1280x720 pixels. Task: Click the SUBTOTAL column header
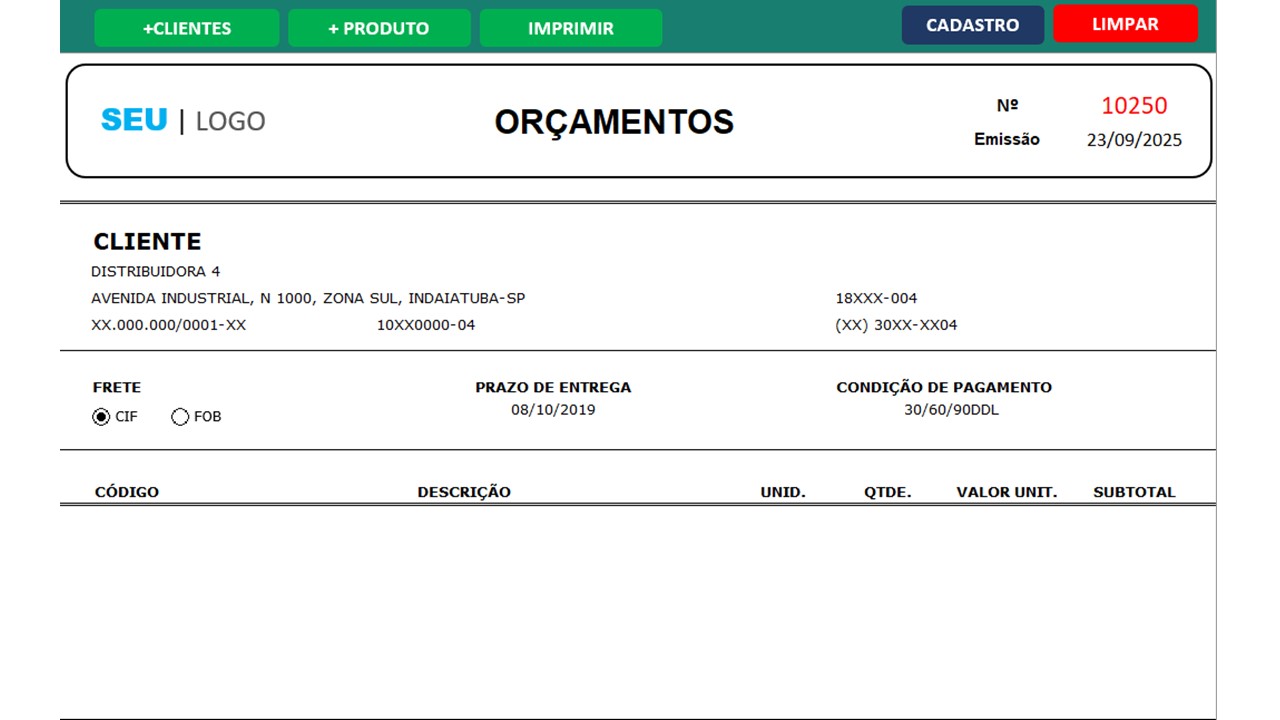pos(1134,492)
